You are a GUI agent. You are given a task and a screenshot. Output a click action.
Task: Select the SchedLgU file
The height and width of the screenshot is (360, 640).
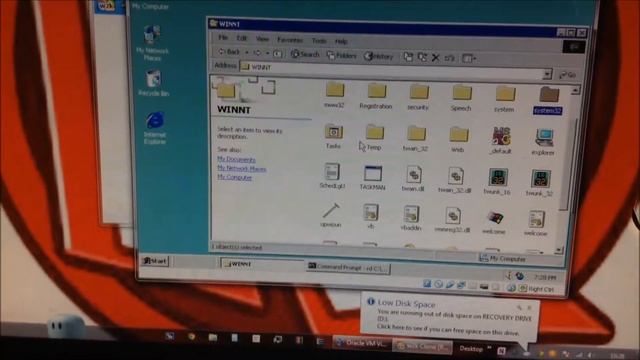332,176
